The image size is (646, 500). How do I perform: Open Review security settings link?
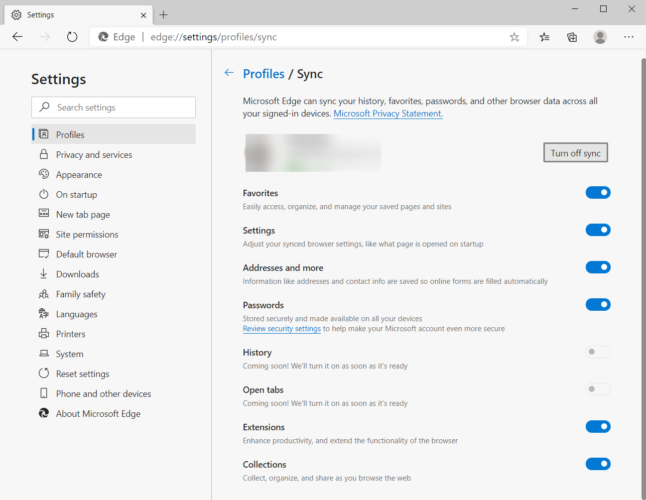pos(281,329)
